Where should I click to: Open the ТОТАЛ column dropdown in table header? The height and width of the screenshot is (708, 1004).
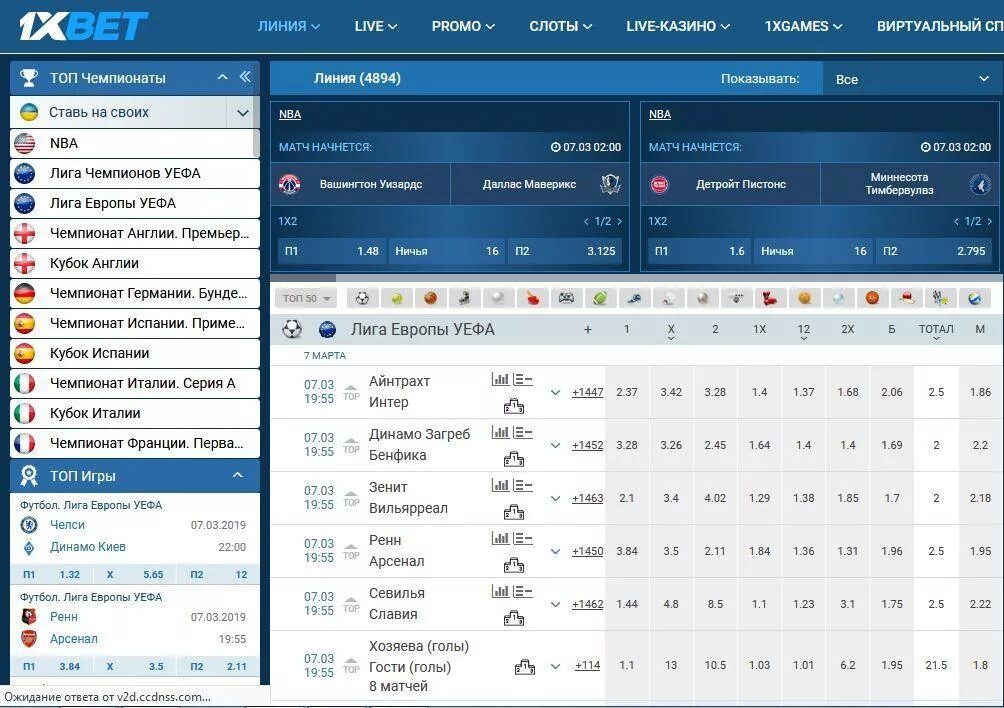[936, 330]
